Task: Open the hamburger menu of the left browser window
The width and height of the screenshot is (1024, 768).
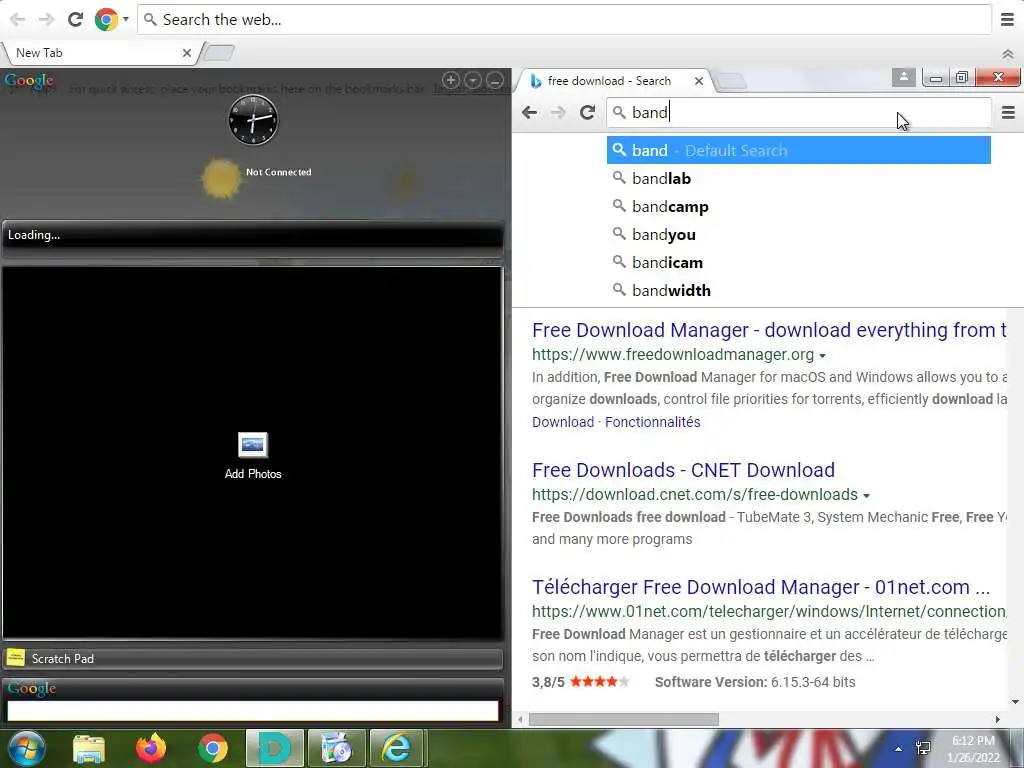Action: click(x=1008, y=20)
